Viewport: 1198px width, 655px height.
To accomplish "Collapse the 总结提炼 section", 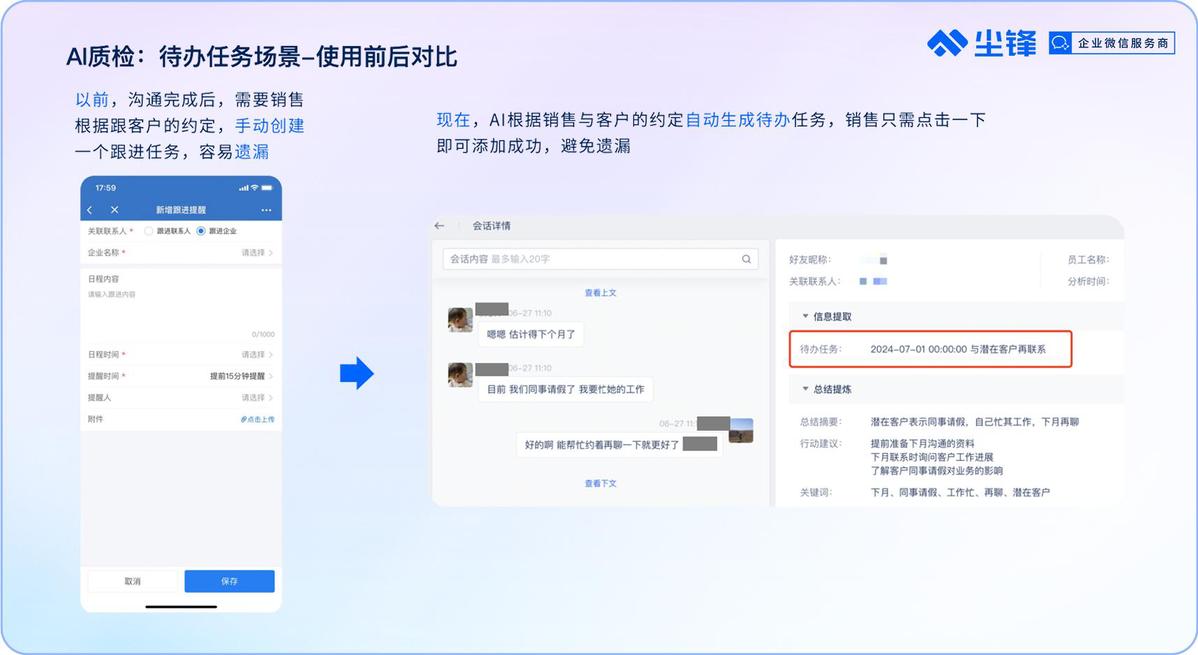I will pyautogui.click(x=805, y=388).
